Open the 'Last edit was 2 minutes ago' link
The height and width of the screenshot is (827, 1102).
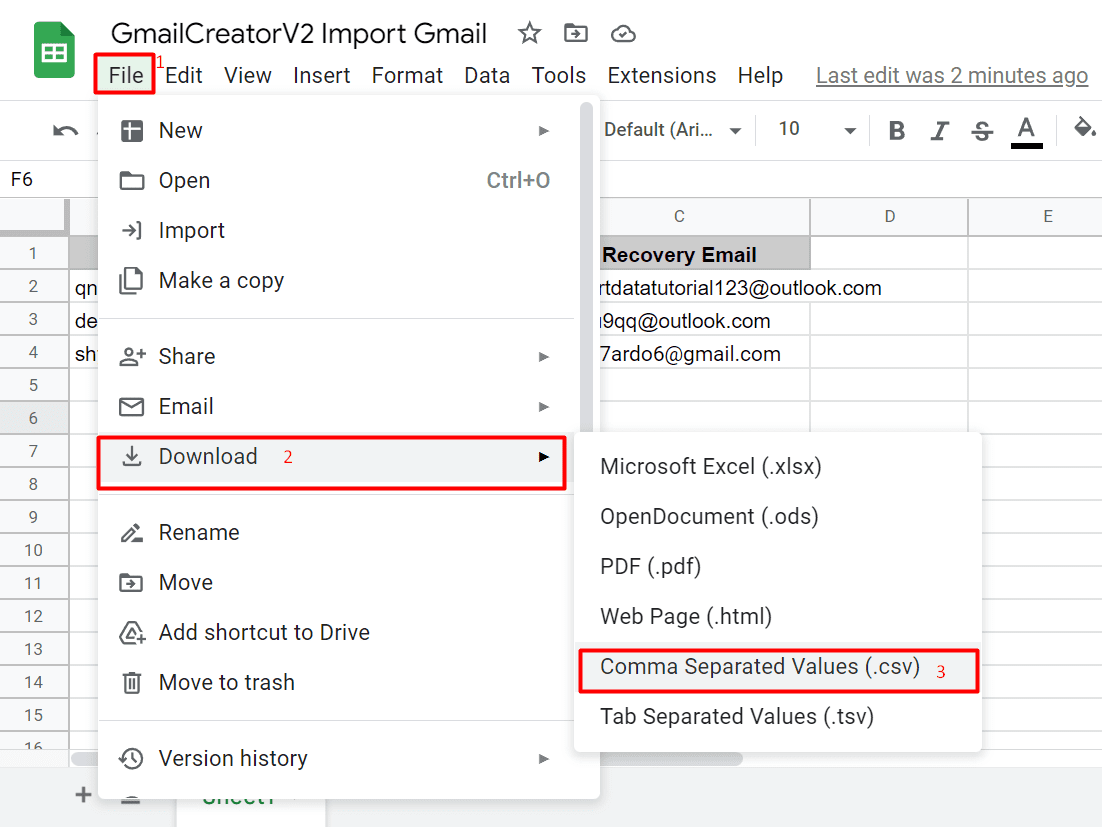click(952, 75)
